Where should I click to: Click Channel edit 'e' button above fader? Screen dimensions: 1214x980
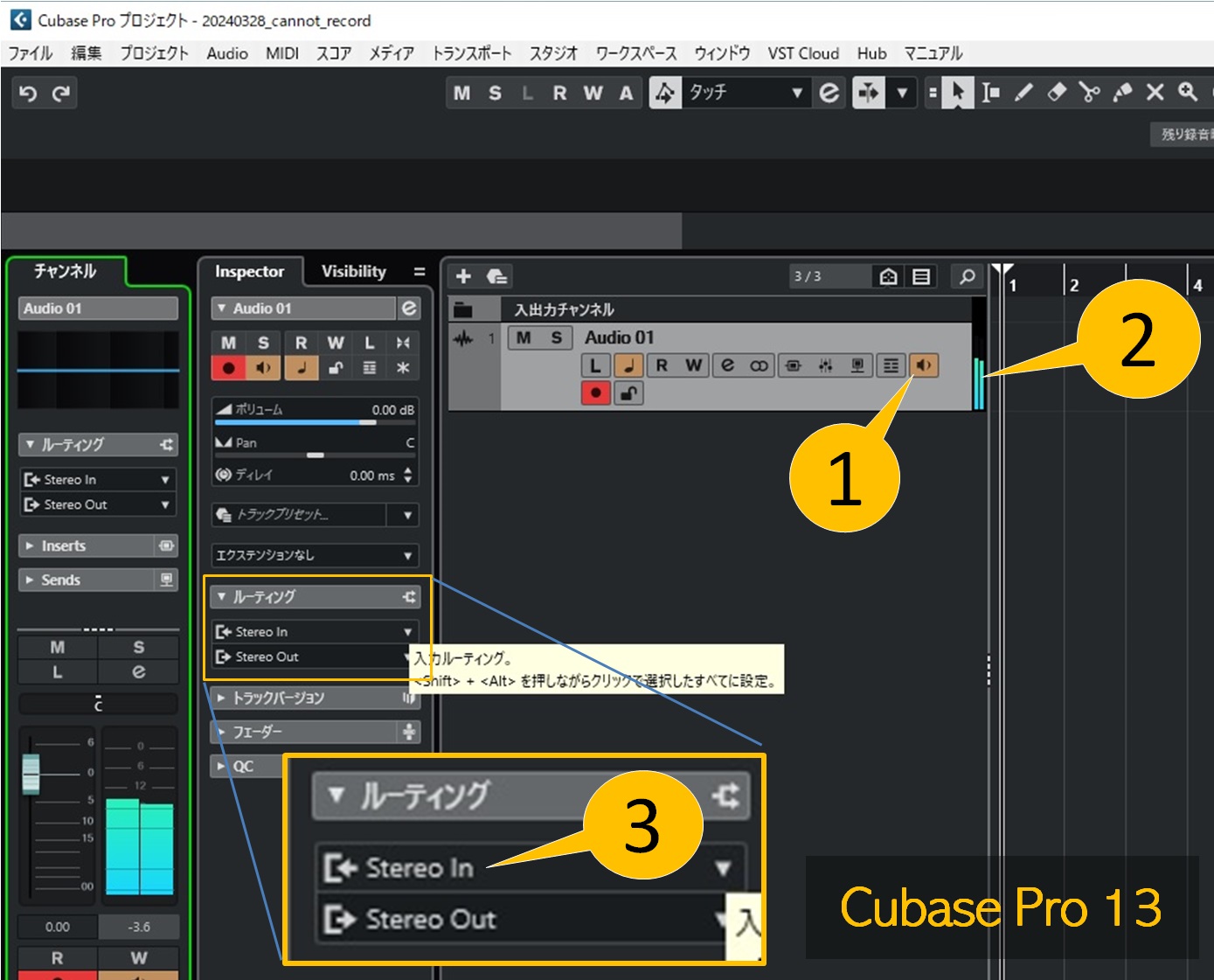coord(139,672)
